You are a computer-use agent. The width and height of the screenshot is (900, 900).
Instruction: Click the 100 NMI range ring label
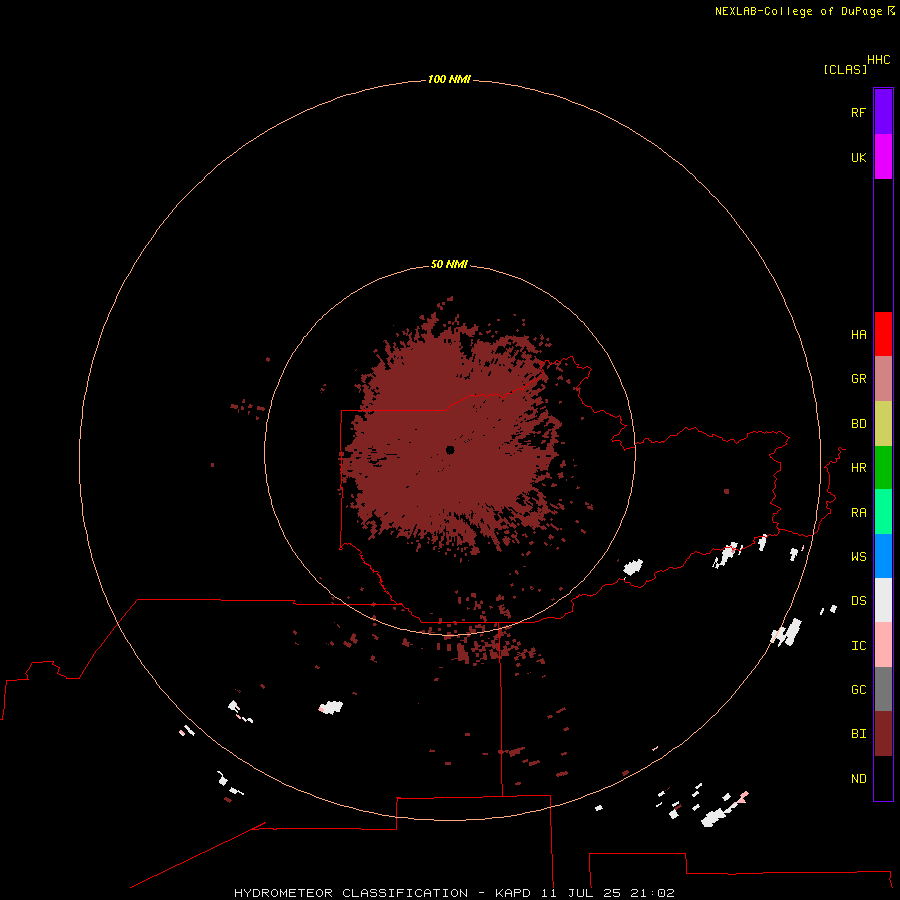tap(449, 79)
